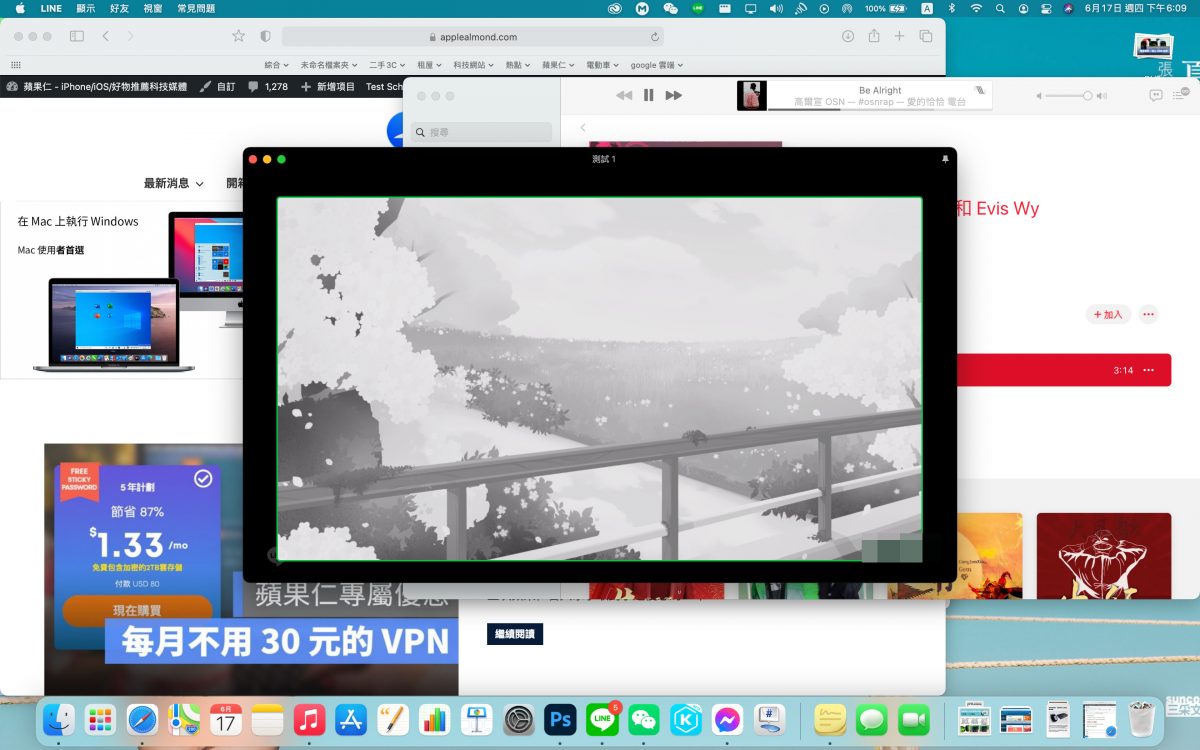This screenshot has width=1200, height=750.
Task: Open Maps from the Dock
Action: click(x=184, y=719)
